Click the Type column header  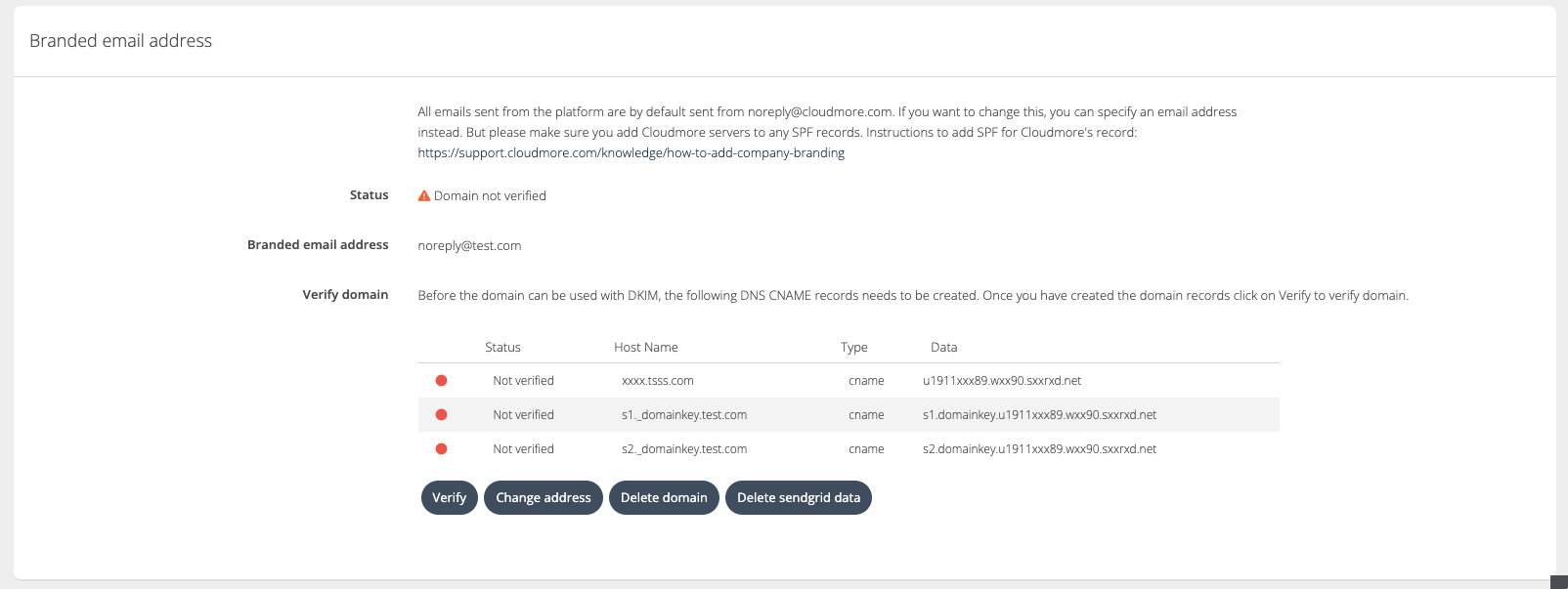[x=853, y=348]
